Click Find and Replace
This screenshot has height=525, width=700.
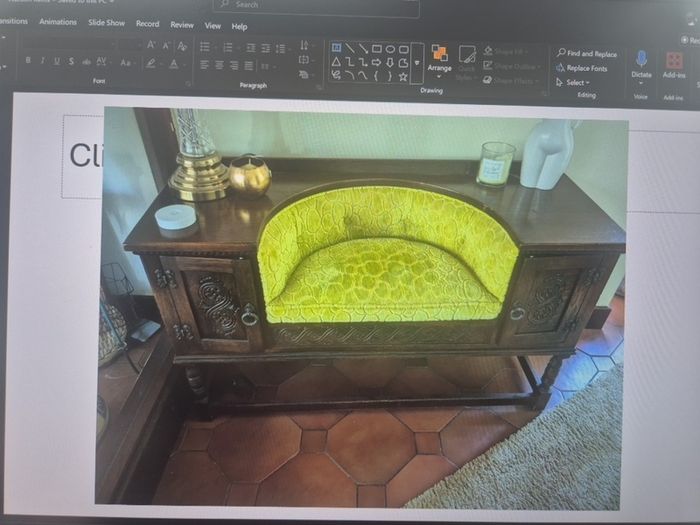[587, 54]
